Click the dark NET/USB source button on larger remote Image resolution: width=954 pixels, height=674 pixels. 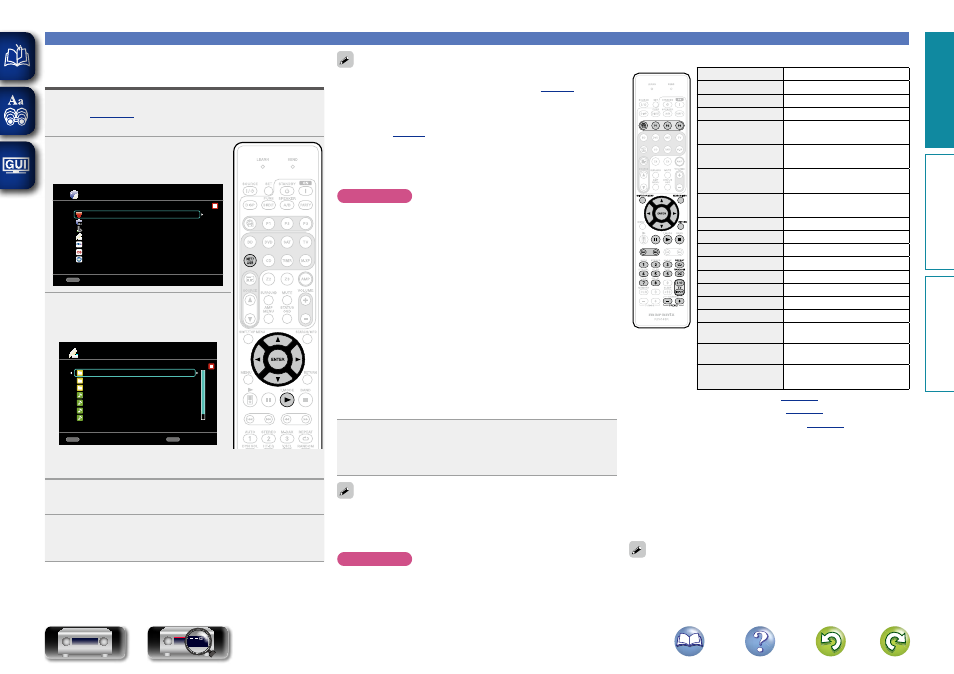pyautogui.click(x=249, y=260)
